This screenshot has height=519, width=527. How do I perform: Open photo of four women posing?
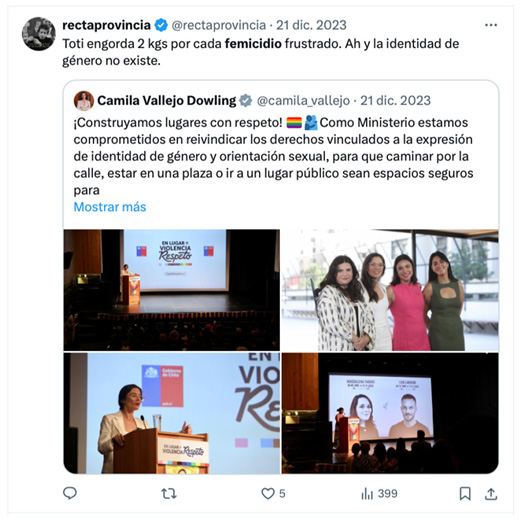coord(390,290)
